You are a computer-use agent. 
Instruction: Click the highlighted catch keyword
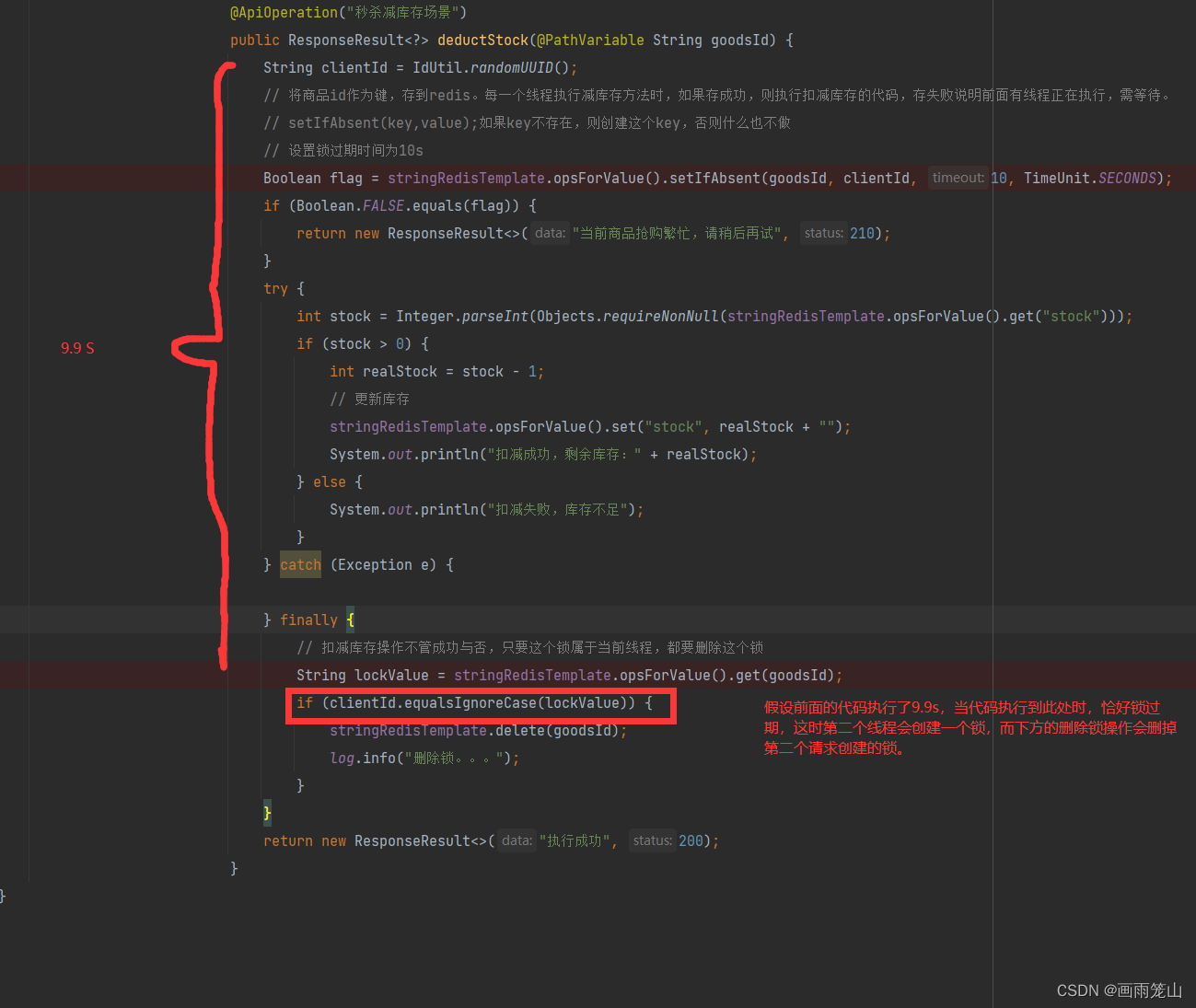tap(300, 564)
